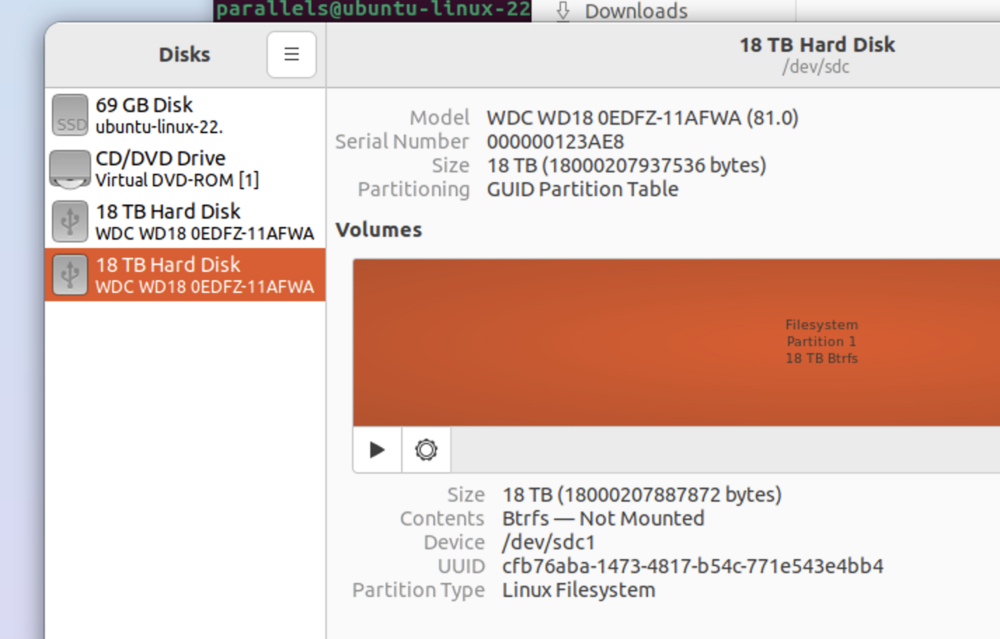Viewport: 1000px width, 639px height.
Task: Select the CD/DVD Drive entry
Action: coord(185,168)
